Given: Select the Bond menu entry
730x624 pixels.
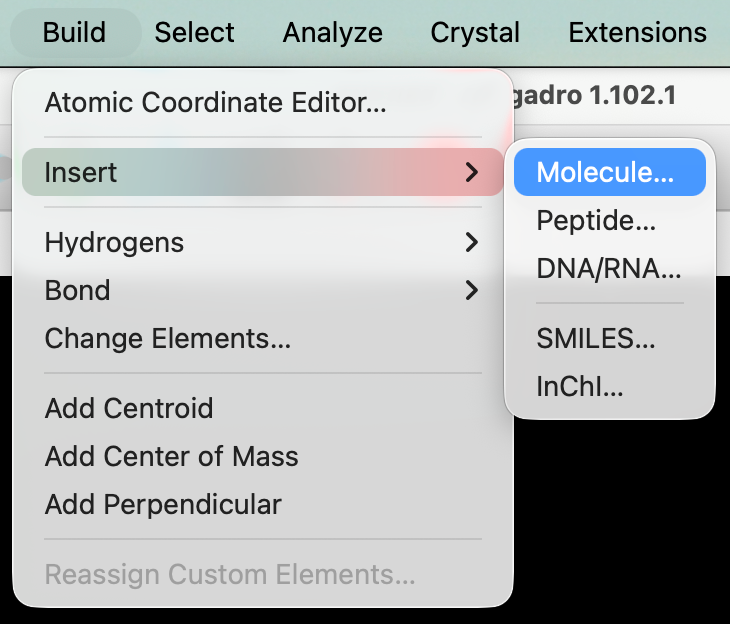Looking at the screenshot, I should pyautogui.click(x=78, y=290).
